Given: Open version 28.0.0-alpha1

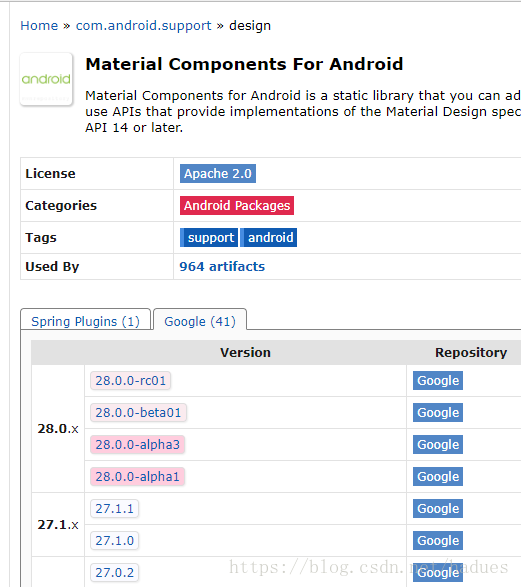Looking at the screenshot, I should pyautogui.click(x=137, y=477).
